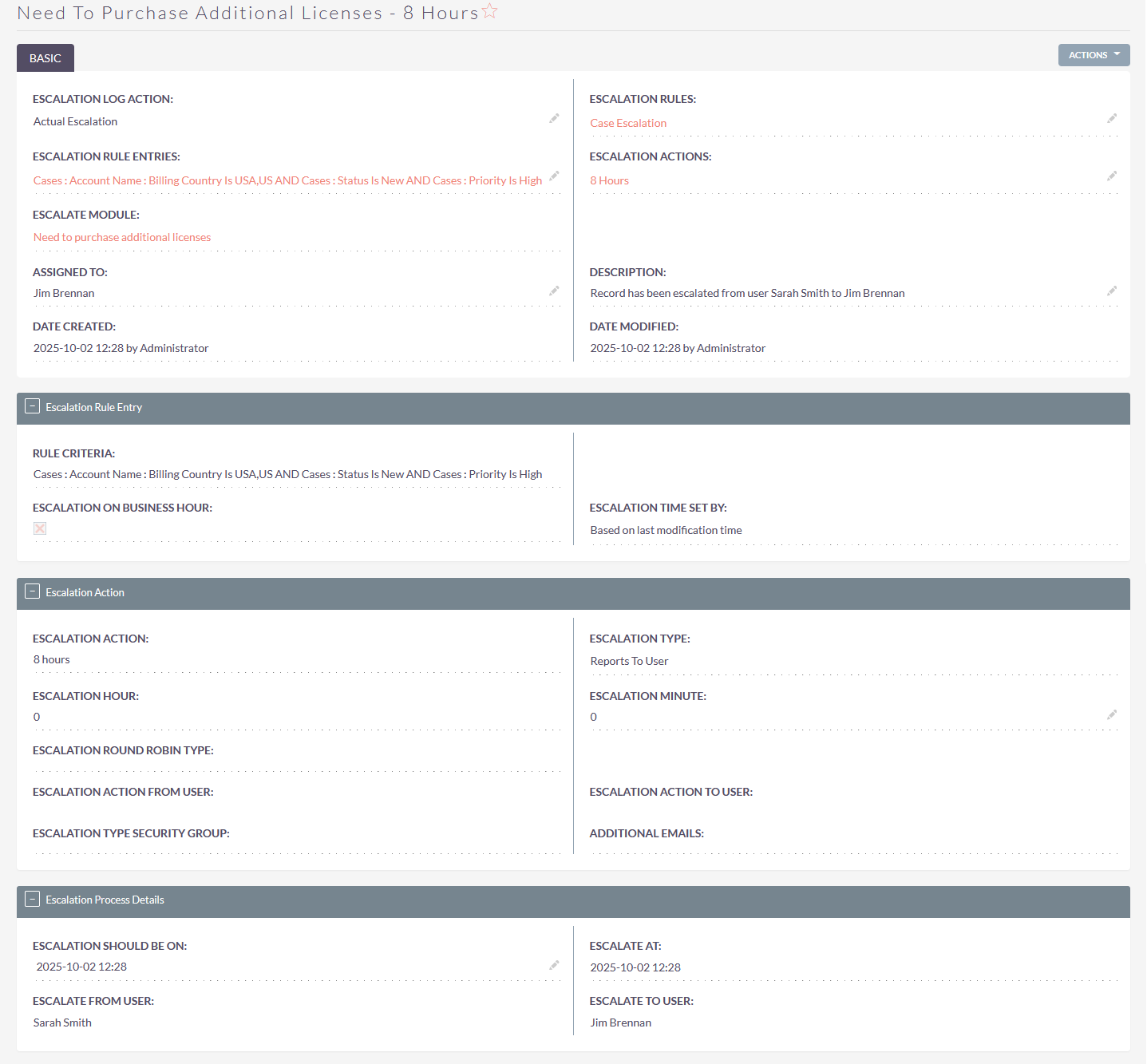Edit the Escalation Log Action field
This screenshot has height=1064, width=1147.
pyautogui.click(x=555, y=118)
